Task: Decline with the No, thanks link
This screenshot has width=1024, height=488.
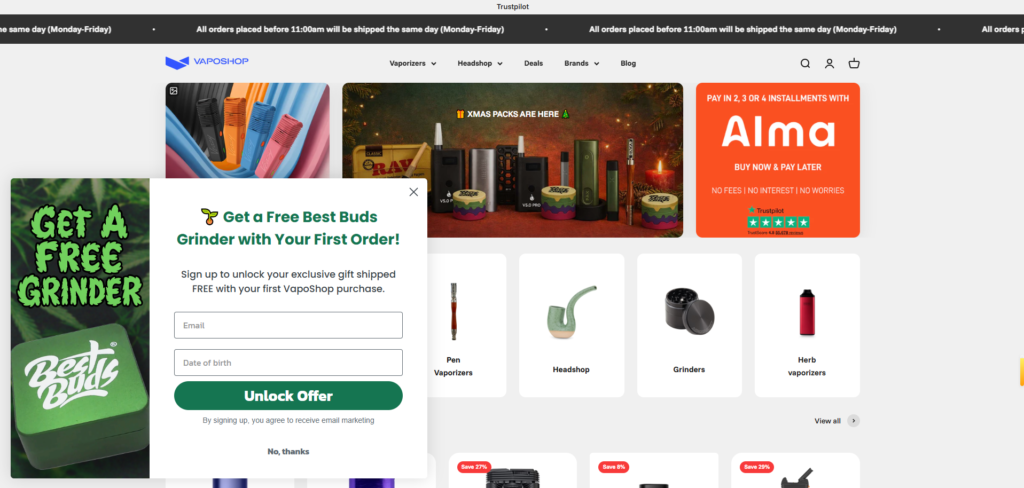Action: [288, 451]
